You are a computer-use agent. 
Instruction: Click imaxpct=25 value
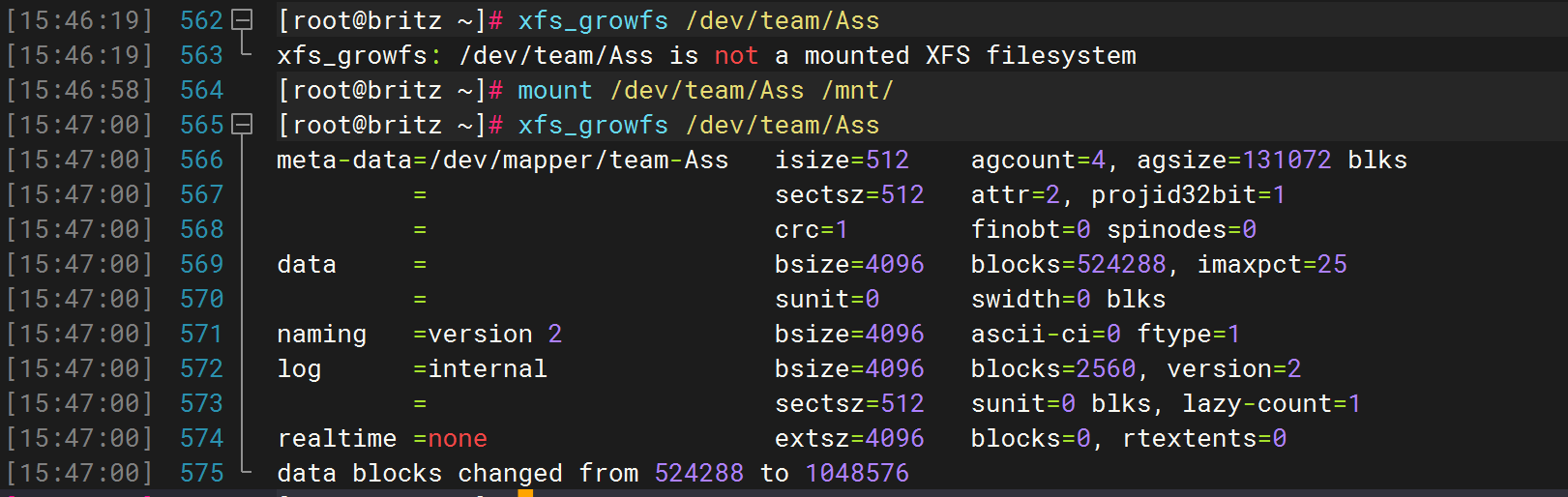point(1272,264)
